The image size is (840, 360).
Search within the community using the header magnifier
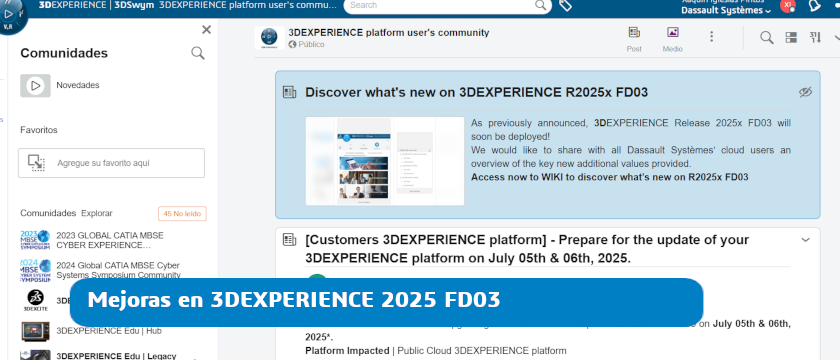coord(767,38)
